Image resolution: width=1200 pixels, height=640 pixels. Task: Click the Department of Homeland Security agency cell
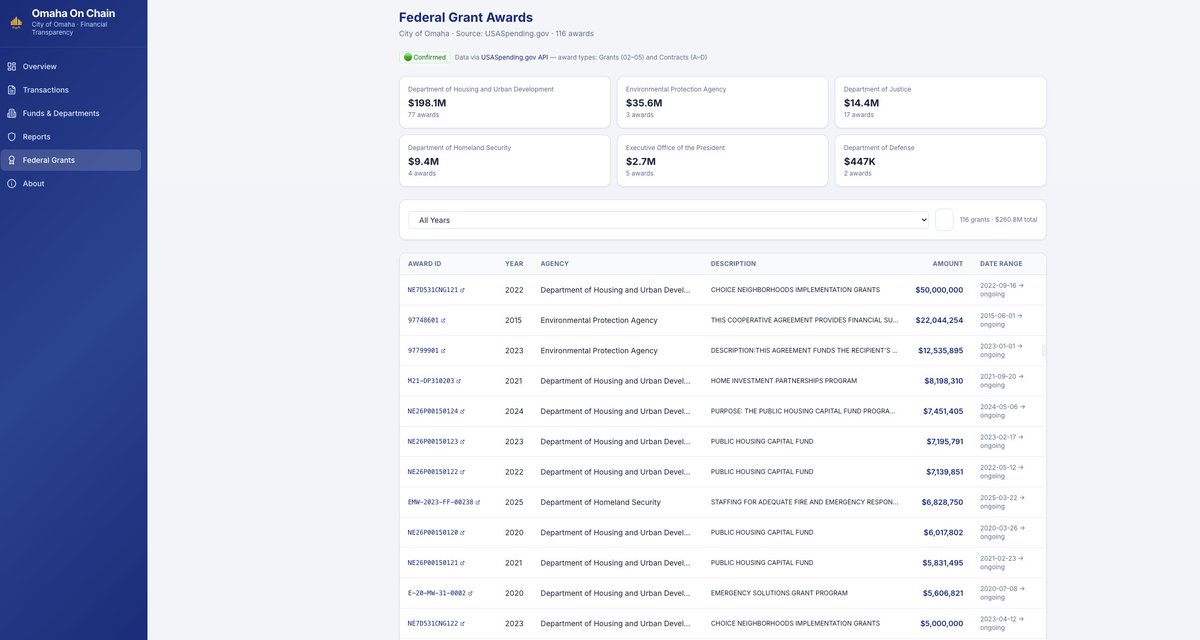click(601, 502)
